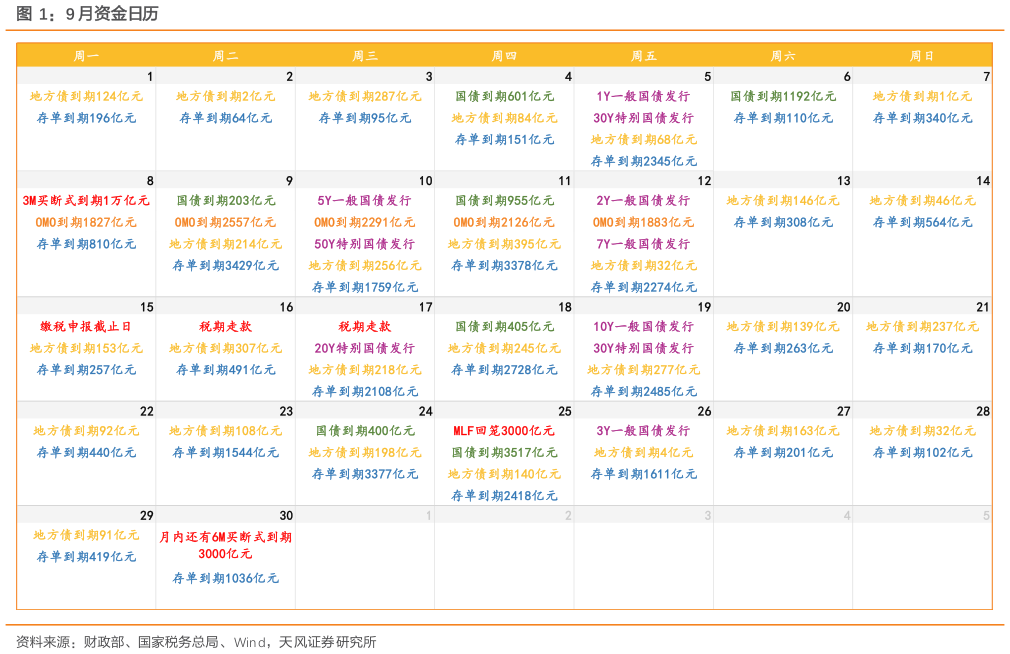Click the 图1：9月资金日历 title
Image resolution: width=1010 pixels, height=654 pixels.
pos(88,14)
